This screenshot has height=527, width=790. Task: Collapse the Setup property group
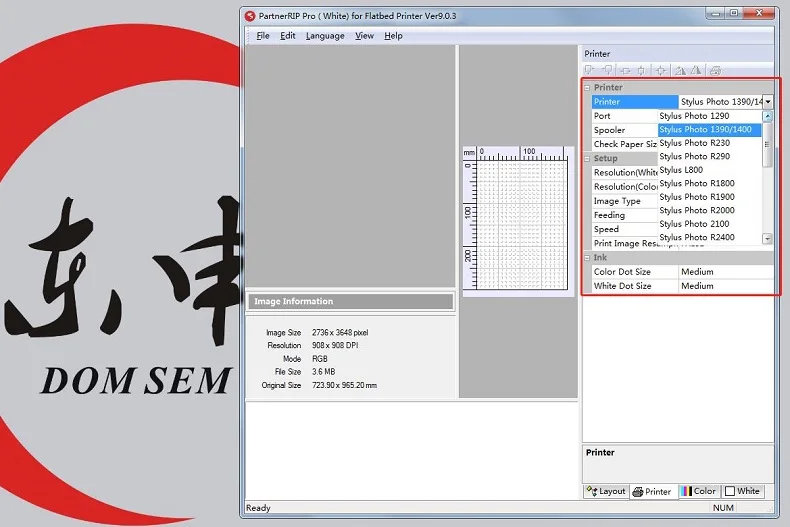coord(587,159)
